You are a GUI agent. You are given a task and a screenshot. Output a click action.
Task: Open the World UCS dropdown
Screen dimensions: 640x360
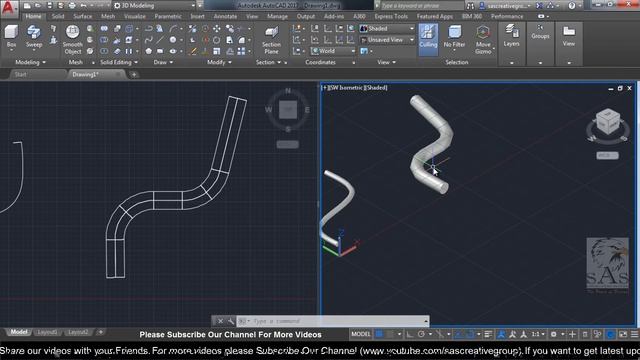(x=333, y=51)
